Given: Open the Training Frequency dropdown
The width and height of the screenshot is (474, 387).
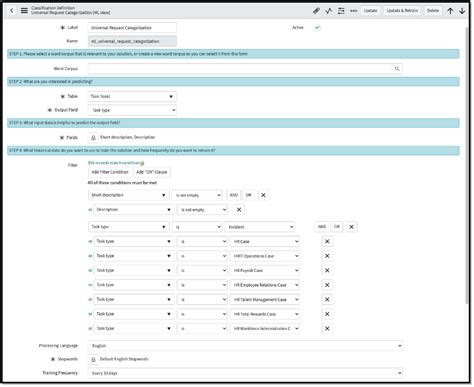Looking at the screenshot, I should pos(245,373).
